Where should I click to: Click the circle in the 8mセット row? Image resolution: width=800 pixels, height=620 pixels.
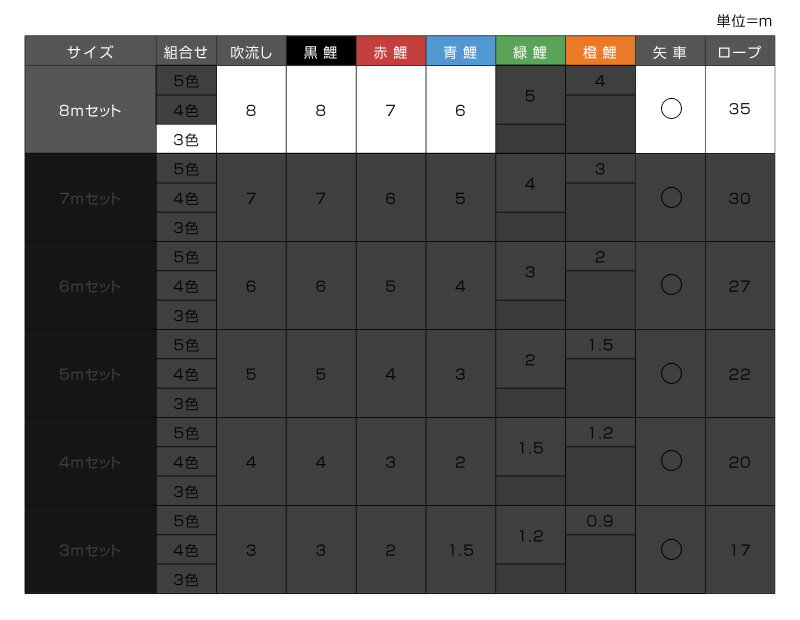point(671,109)
